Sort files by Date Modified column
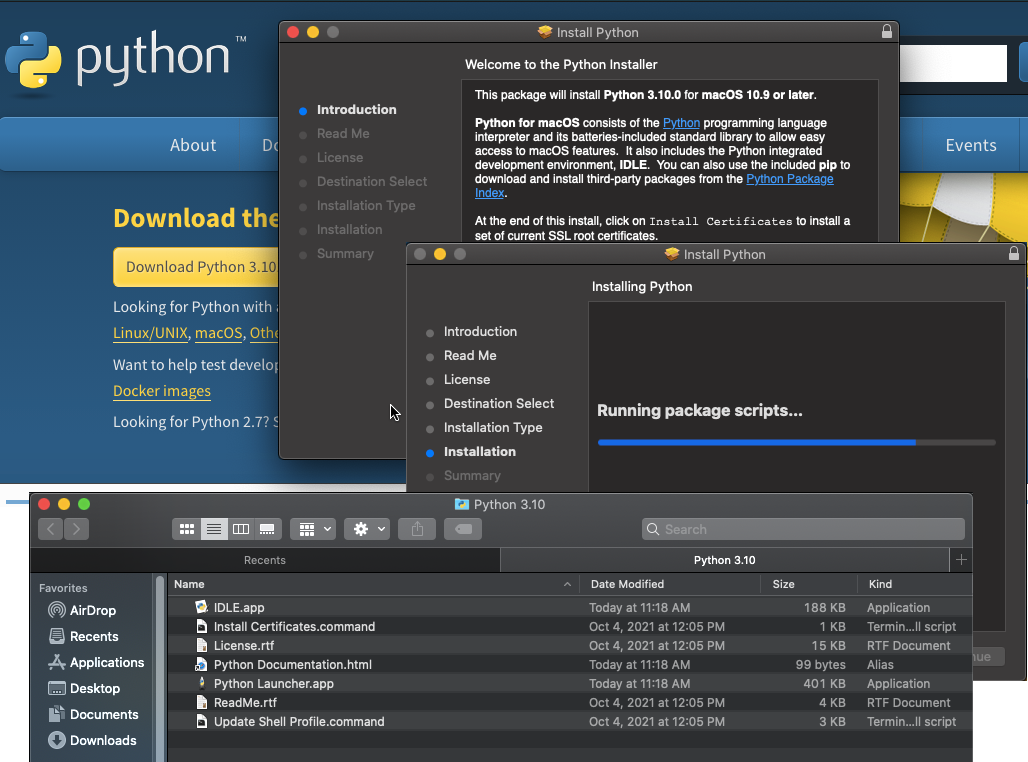Image resolution: width=1028 pixels, height=762 pixels. [x=627, y=584]
